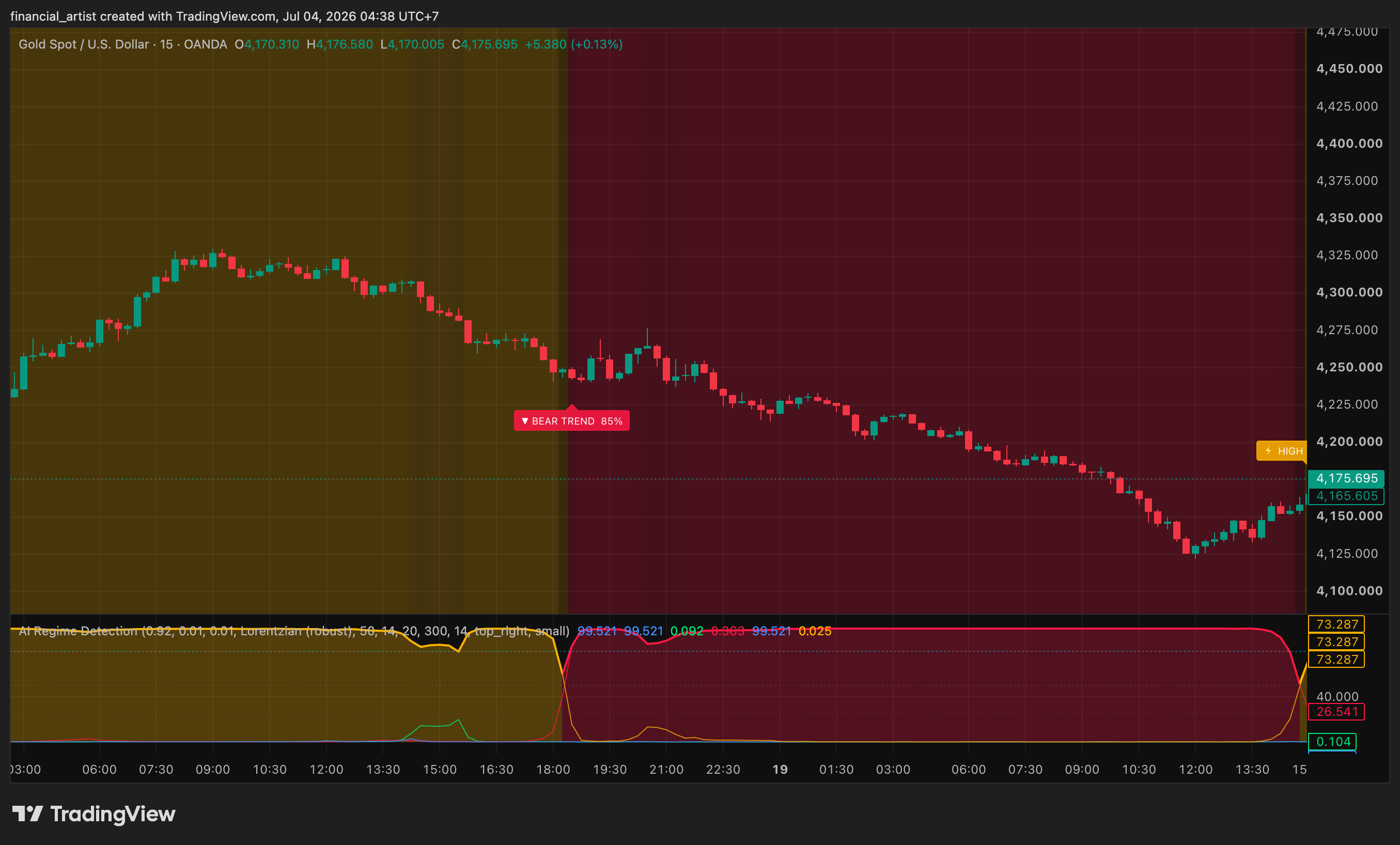Screen dimensions: 1400x845
Task: Click the financial_artist created with TradingView.com caption
Action: click(224, 16)
